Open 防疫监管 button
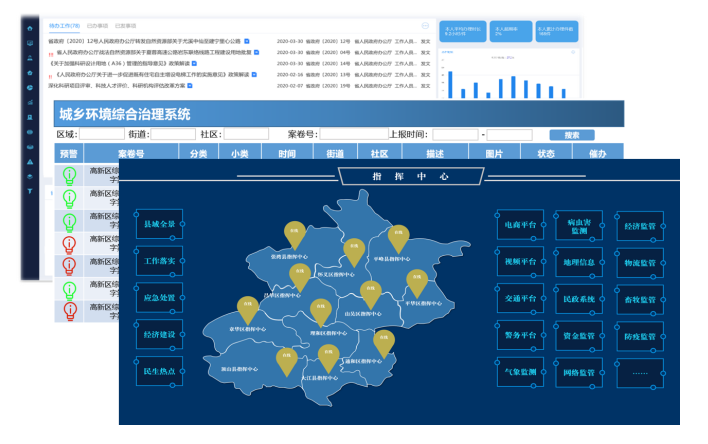 click(x=640, y=337)
